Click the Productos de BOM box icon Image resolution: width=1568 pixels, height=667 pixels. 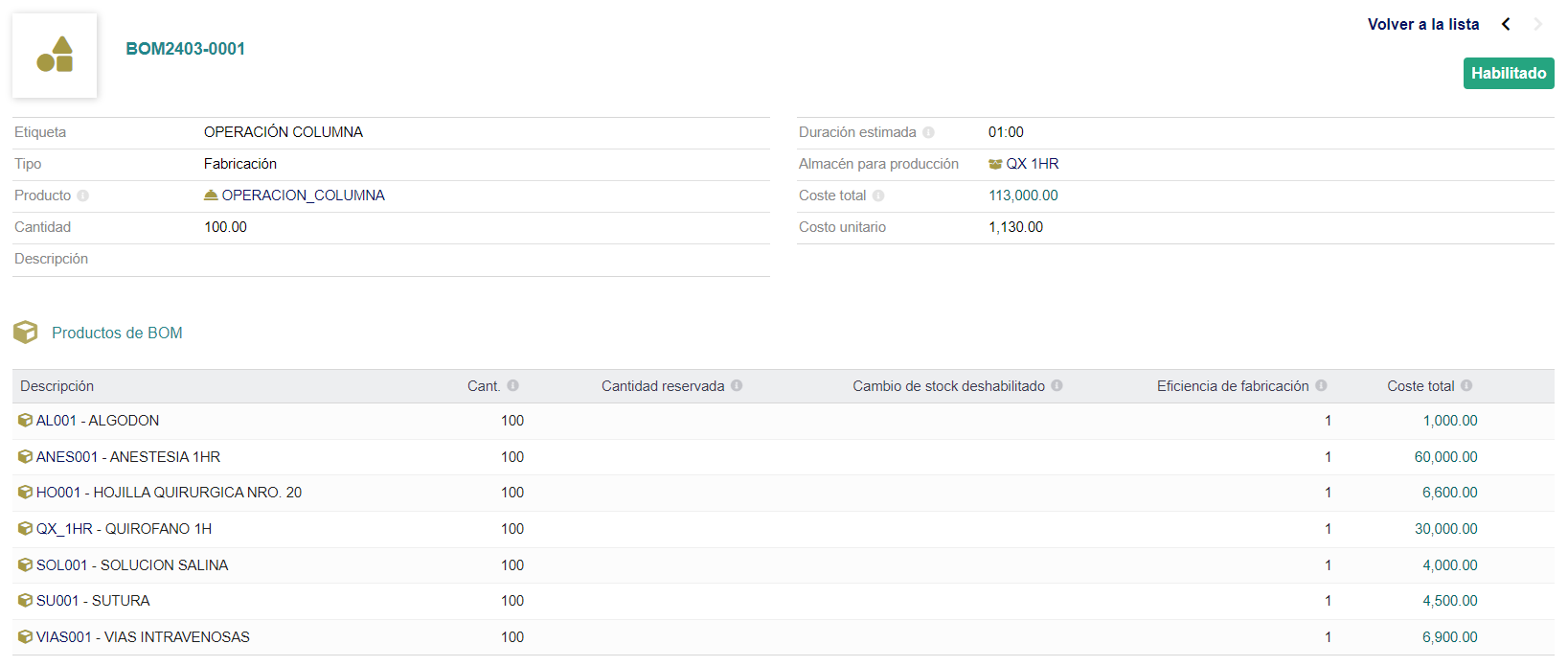coord(26,333)
